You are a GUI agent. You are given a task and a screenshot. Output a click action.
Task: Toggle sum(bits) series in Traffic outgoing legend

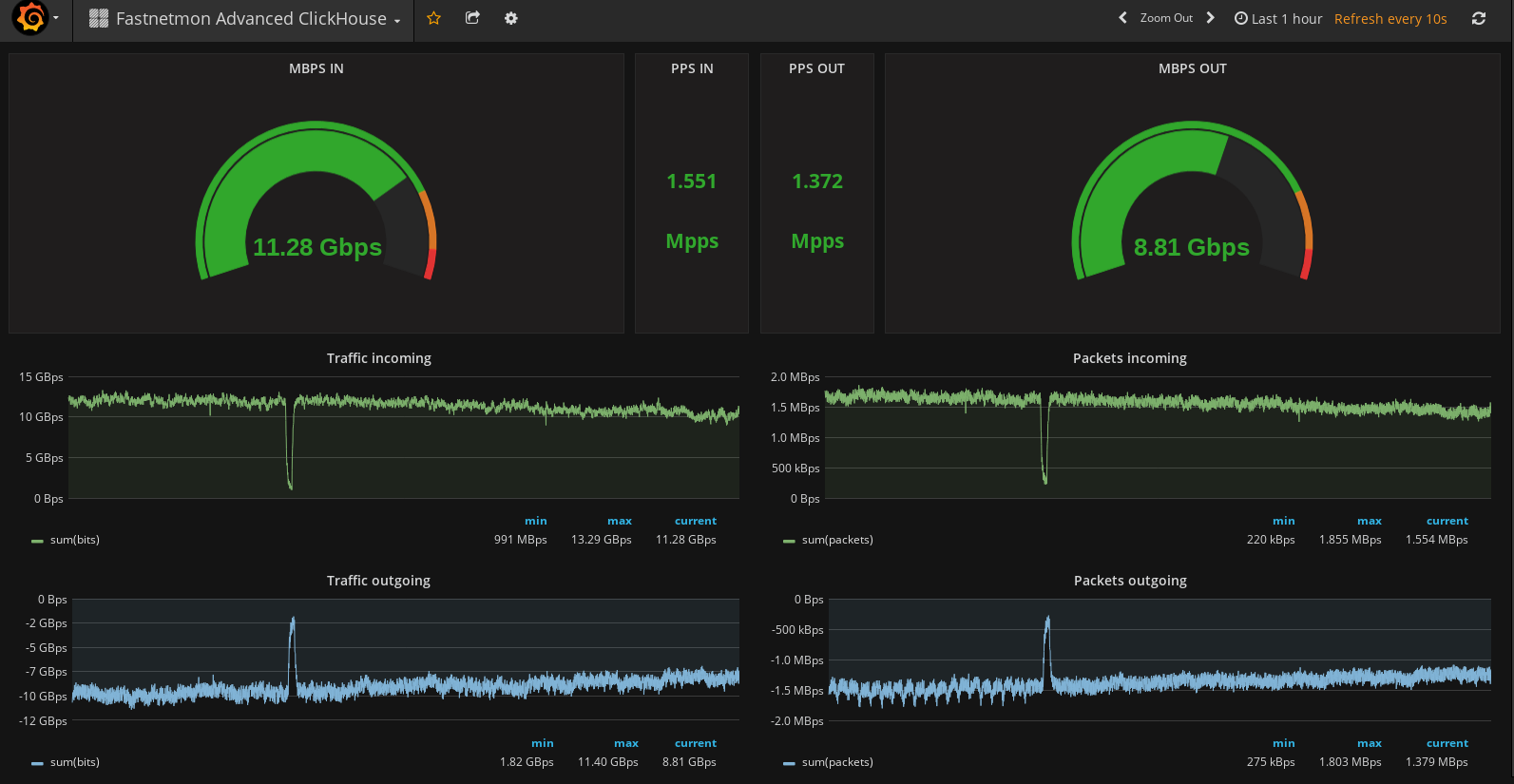[x=74, y=762]
